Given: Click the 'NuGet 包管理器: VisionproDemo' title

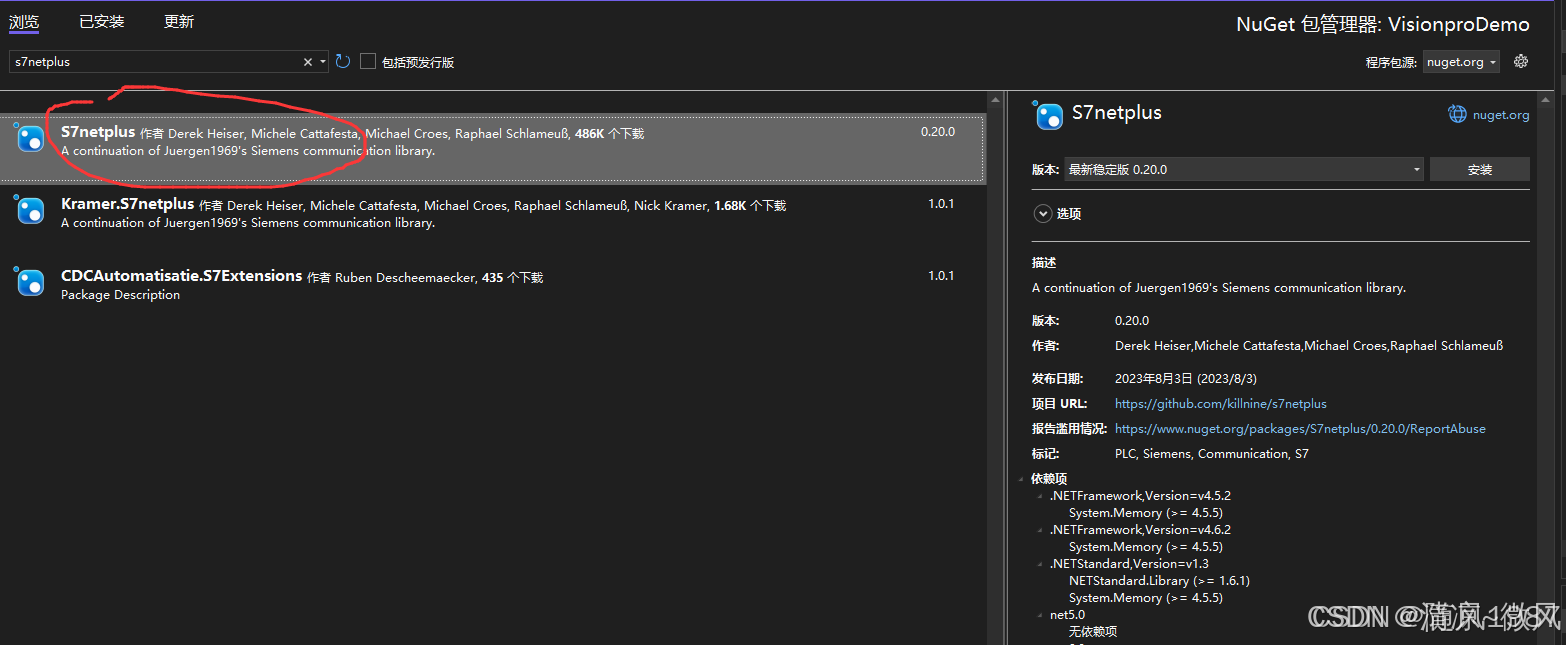Looking at the screenshot, I should 1383,25.
